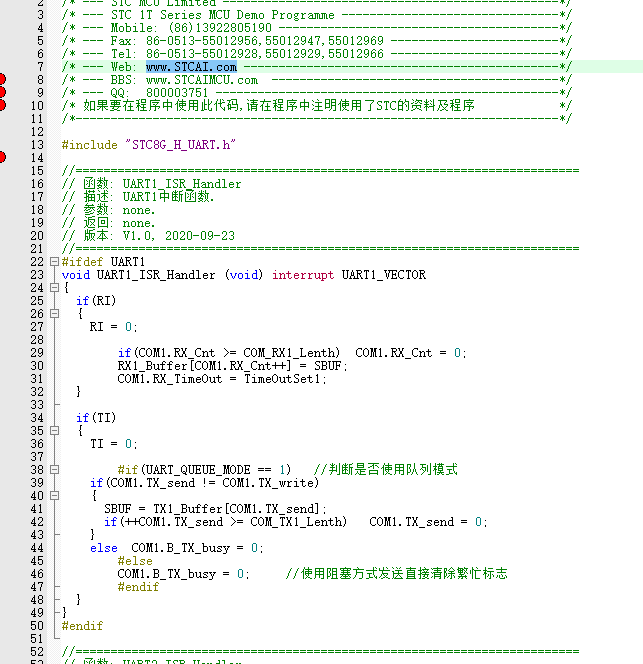Screen dimensions: 643x664
Task: Click the else keyword on line 44
Action: click(x=104, y=548)
